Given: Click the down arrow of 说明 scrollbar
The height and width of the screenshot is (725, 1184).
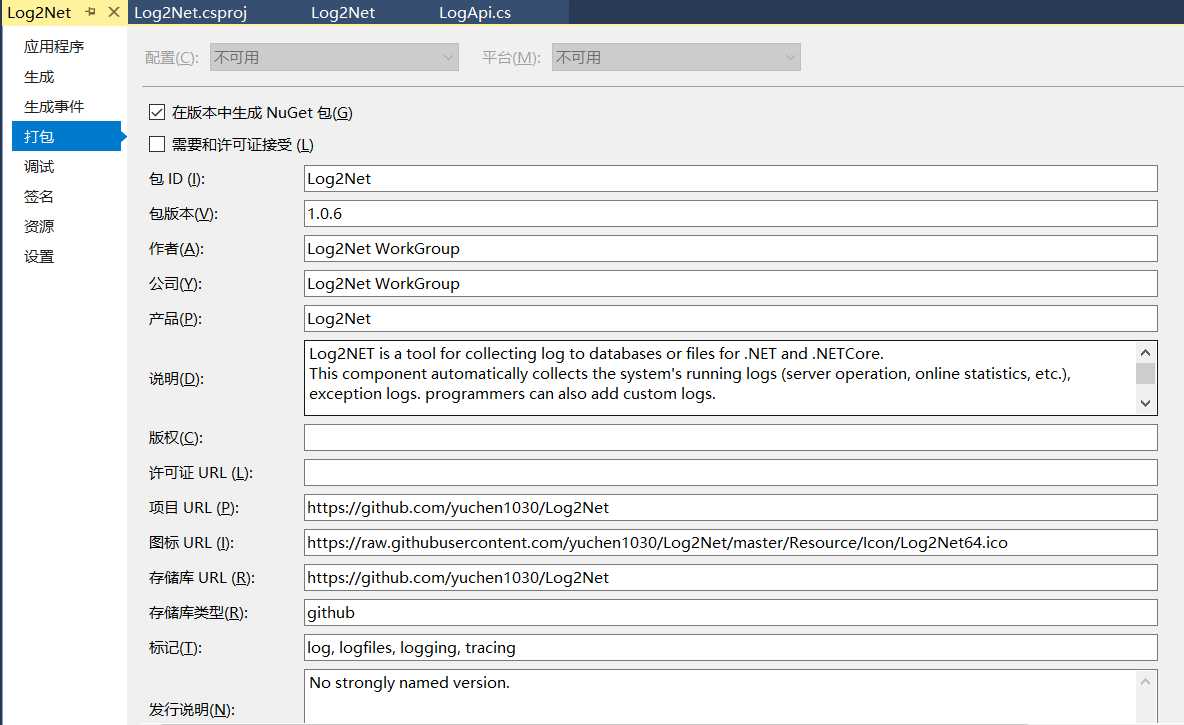Looking at the screenshot, I should tap(1145, 403).
